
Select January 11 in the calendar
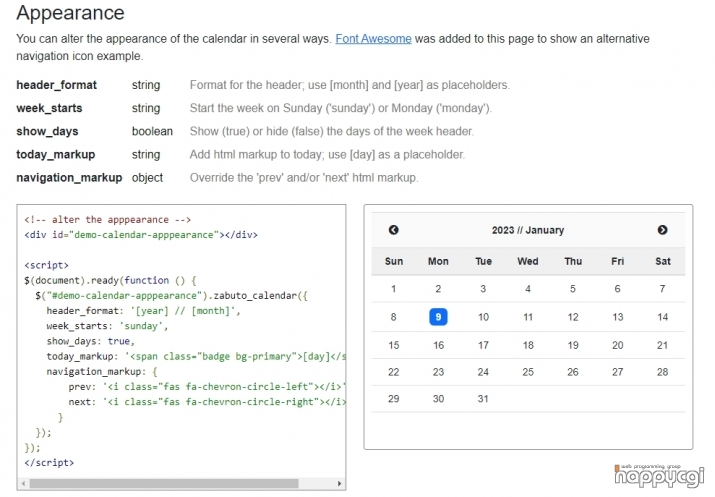pyautogui.click(x=528, y=317)
